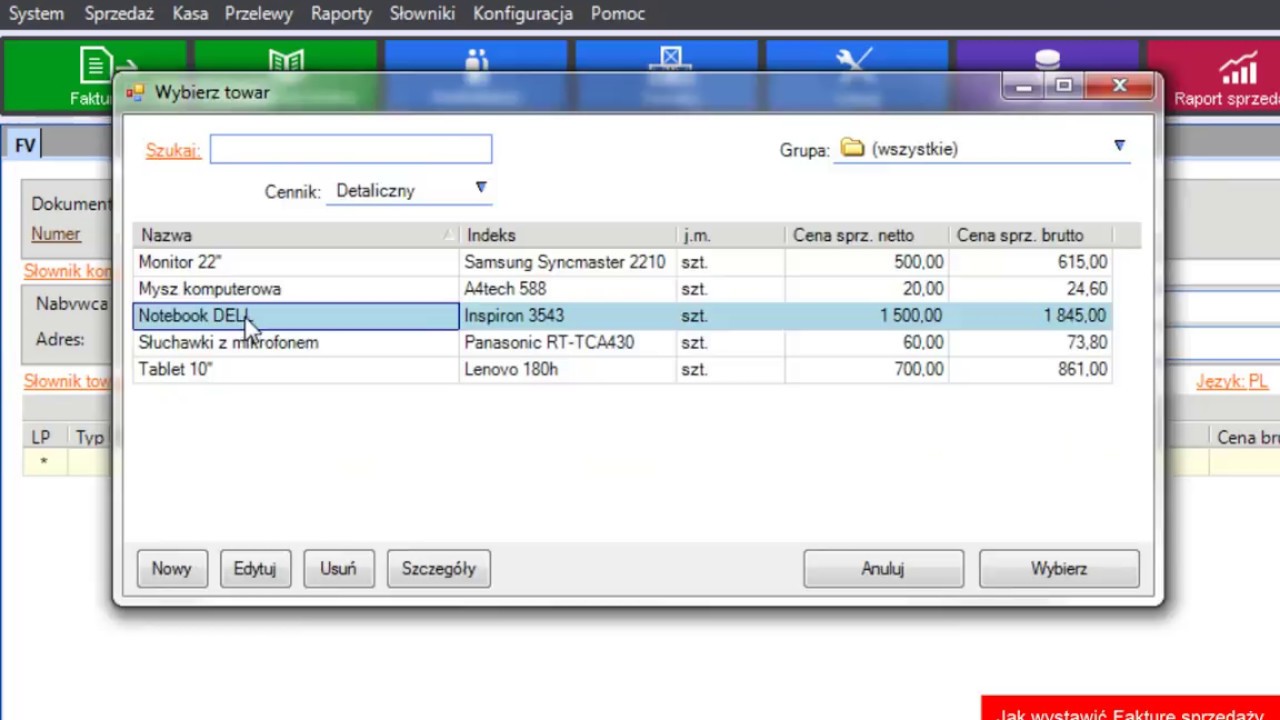Image resolution: width=1280 pixels, height=720 pixels.
Task: Open the Przelewy menu
Action: point(259,14)
